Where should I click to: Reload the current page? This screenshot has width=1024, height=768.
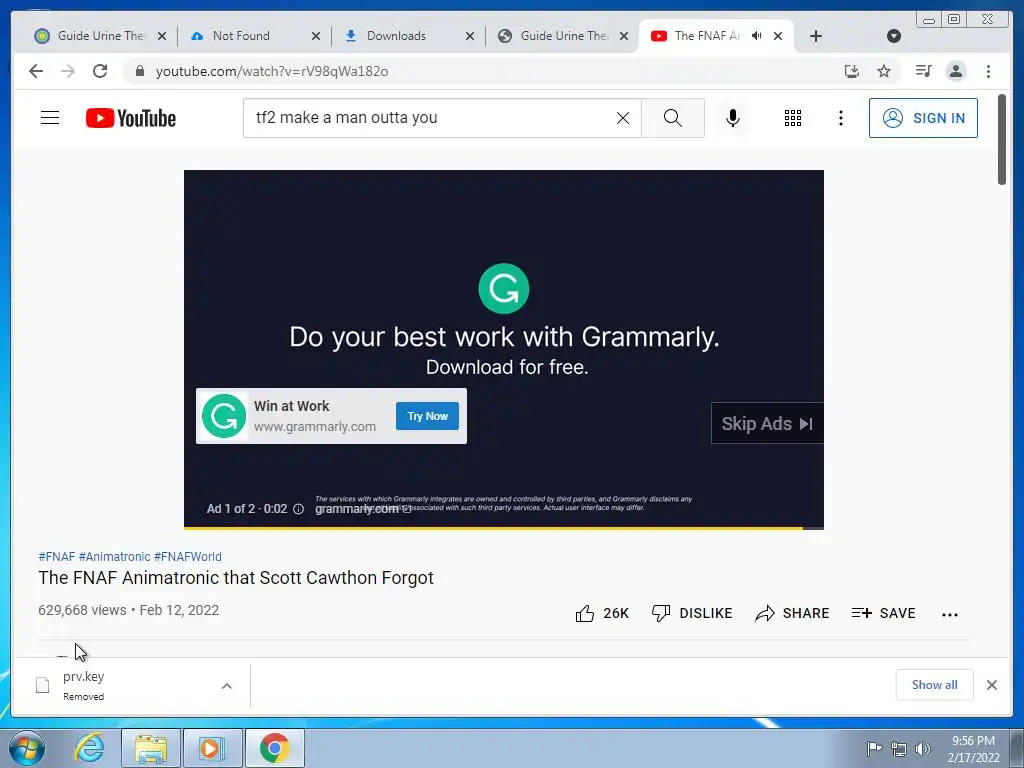click(x=100, y=71)
